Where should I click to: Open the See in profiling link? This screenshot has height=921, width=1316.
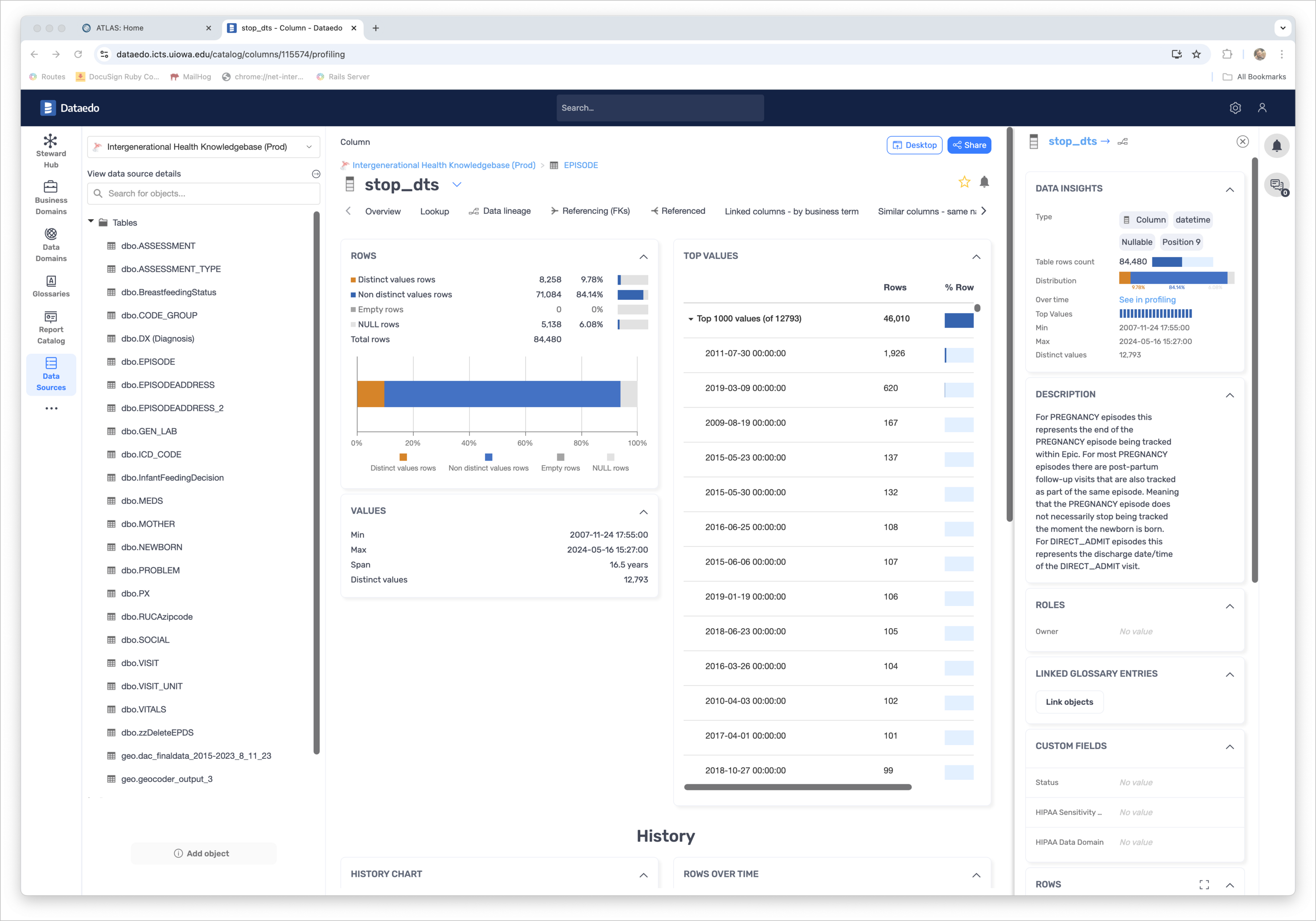pos(1147,299)
